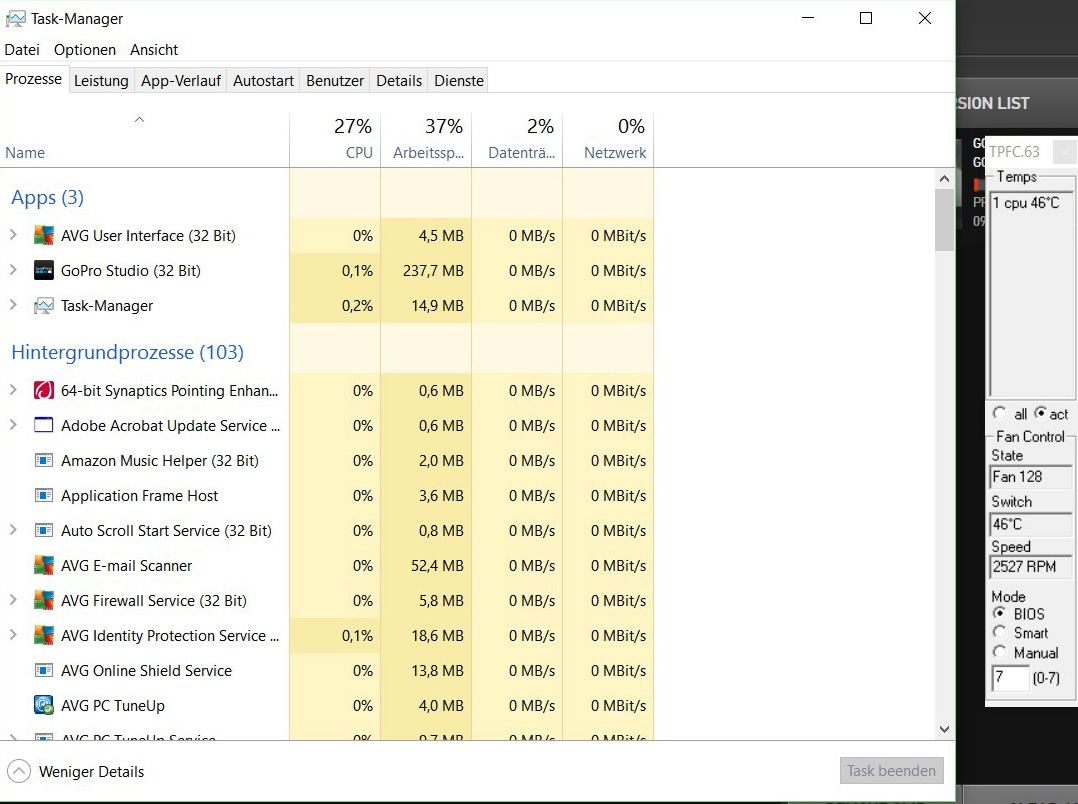Screen dimensions: 1078x804
Task: Sort by the Arbeitsspeicher column header
Action: point(426,140)
